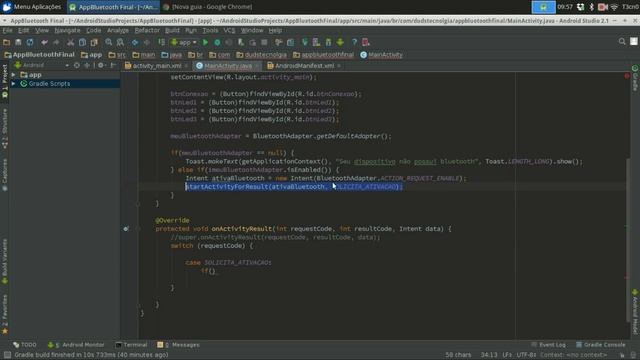Click the Paste icon in toolbar
Viewport: 640px width, 360px height.
[x=94, y=42]
